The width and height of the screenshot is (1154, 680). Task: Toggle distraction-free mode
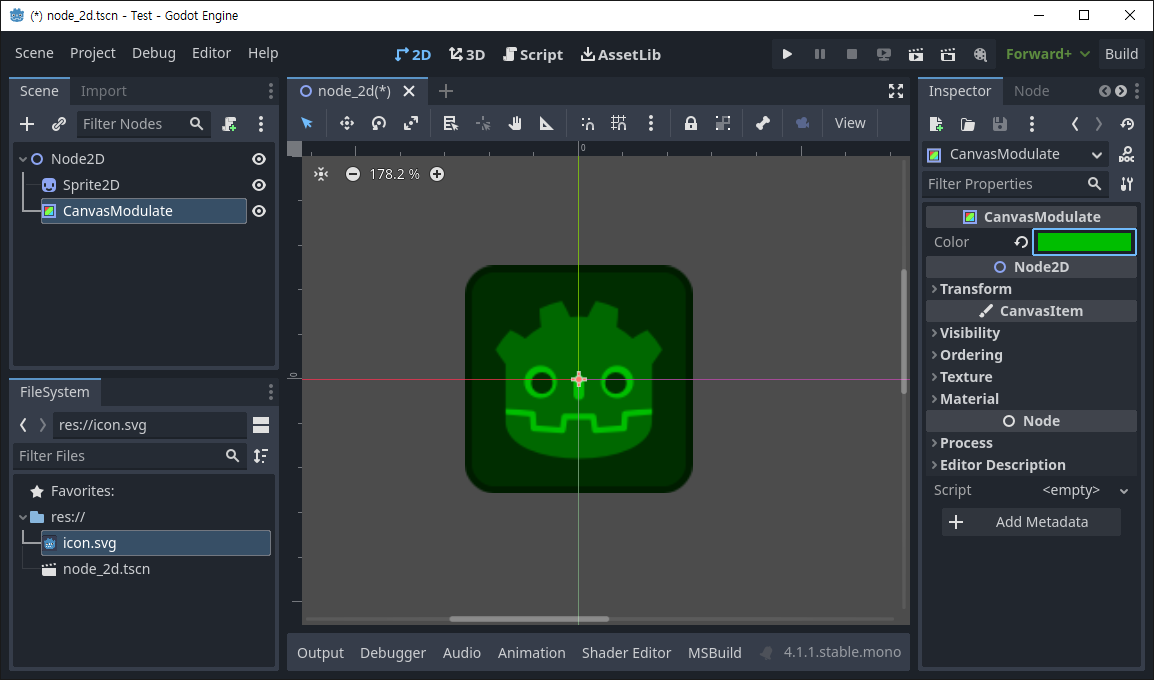896,91
